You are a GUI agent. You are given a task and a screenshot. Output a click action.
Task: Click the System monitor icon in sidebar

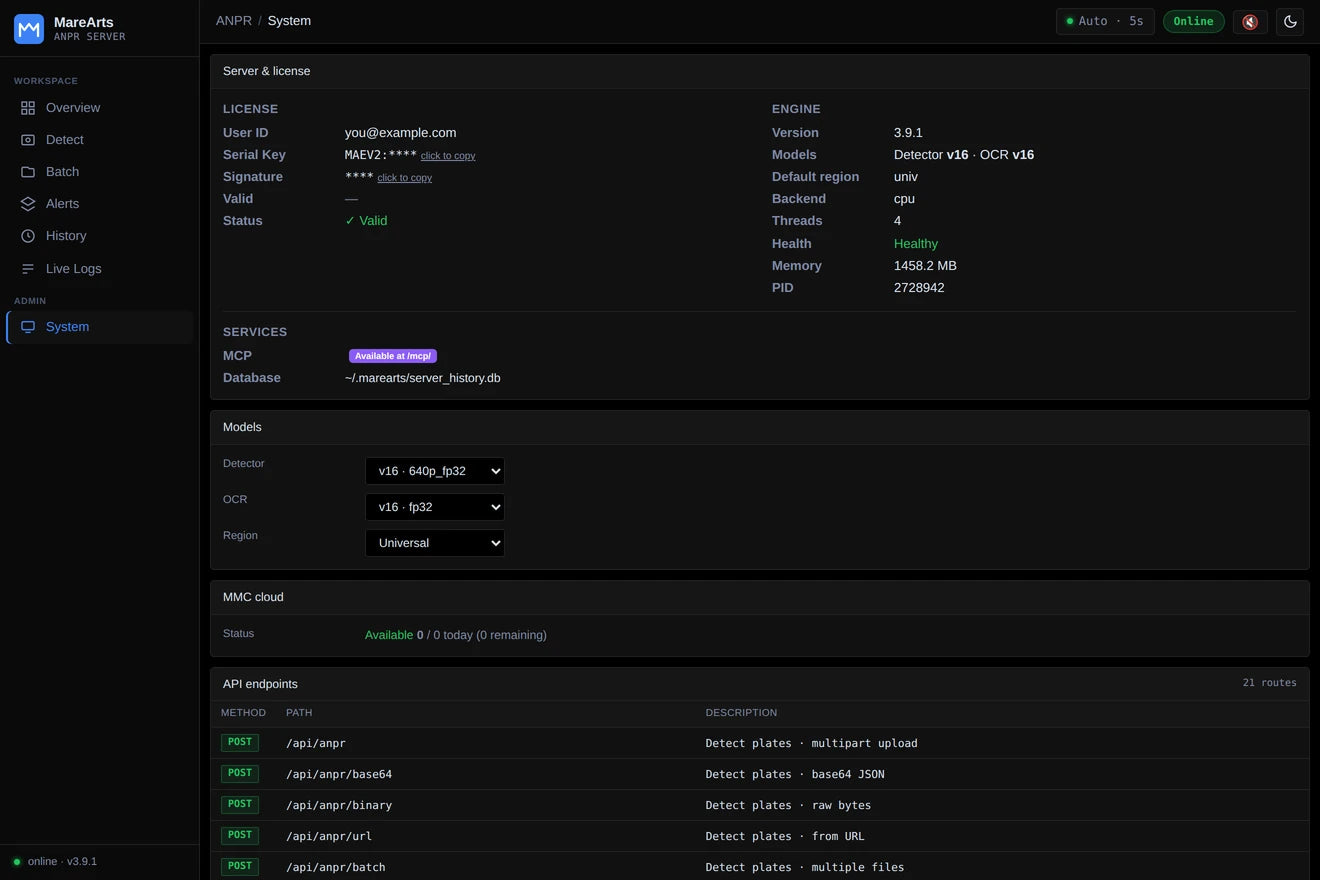pos(28,327)
